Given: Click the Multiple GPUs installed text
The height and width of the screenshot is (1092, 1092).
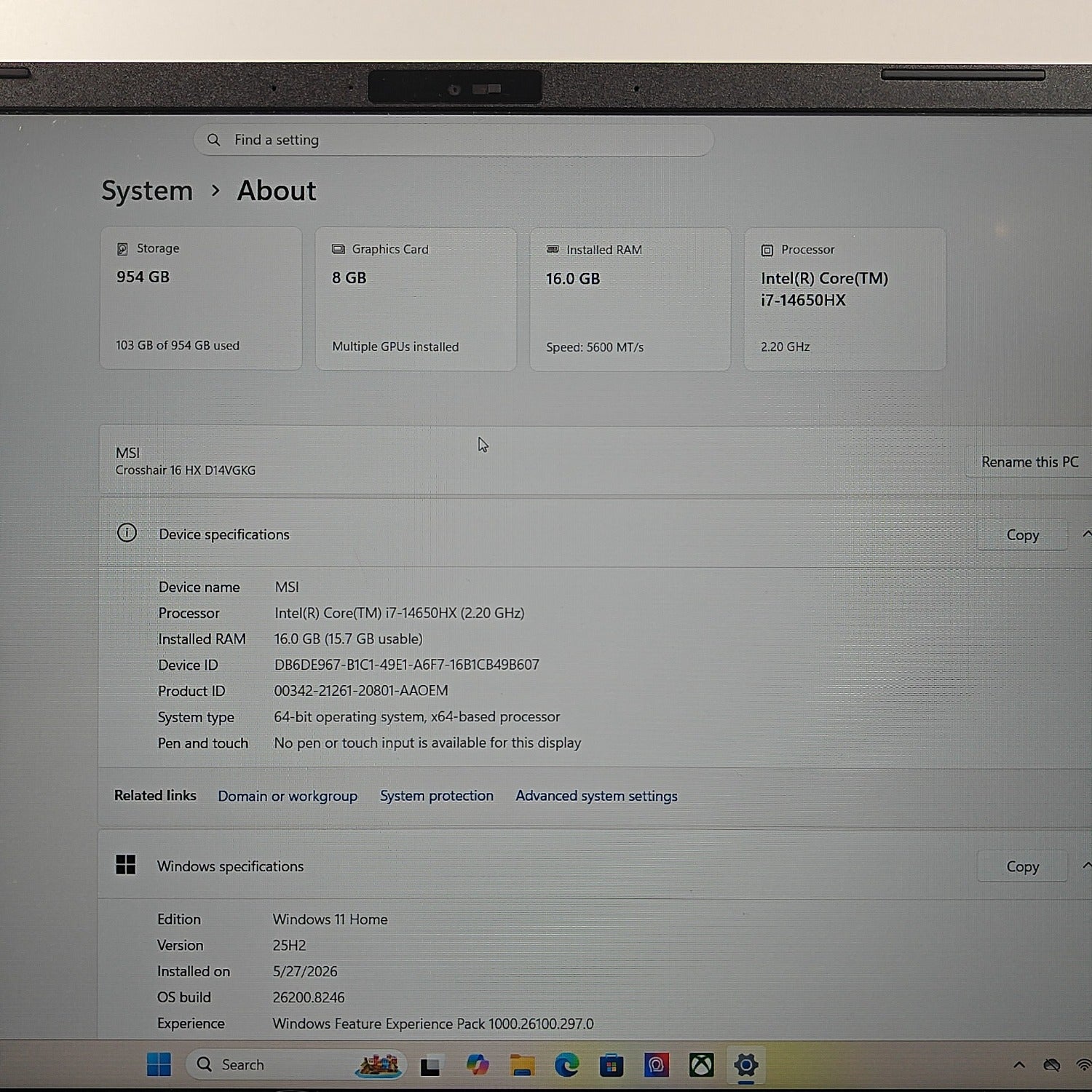Looking at the screenshot, I should 395,347.
